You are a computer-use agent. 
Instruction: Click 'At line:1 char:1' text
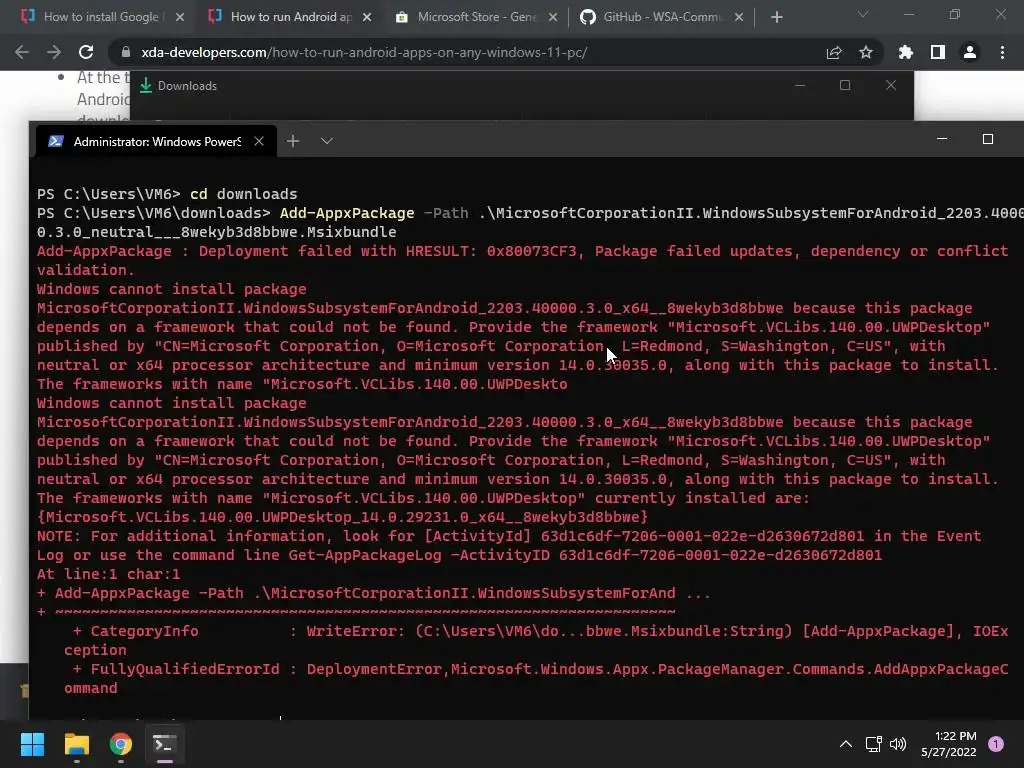point(108,574)
